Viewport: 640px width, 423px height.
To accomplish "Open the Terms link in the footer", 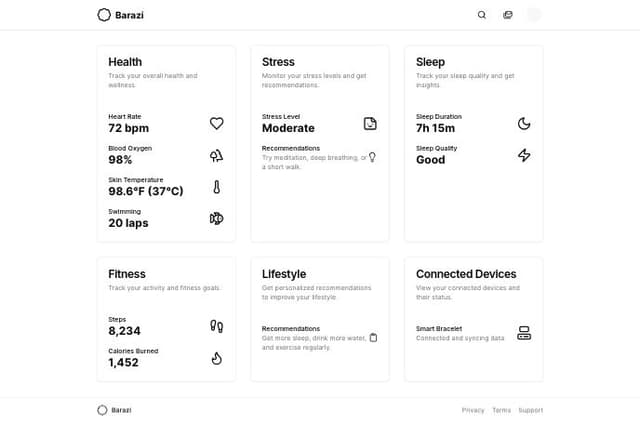I will 501,410.
